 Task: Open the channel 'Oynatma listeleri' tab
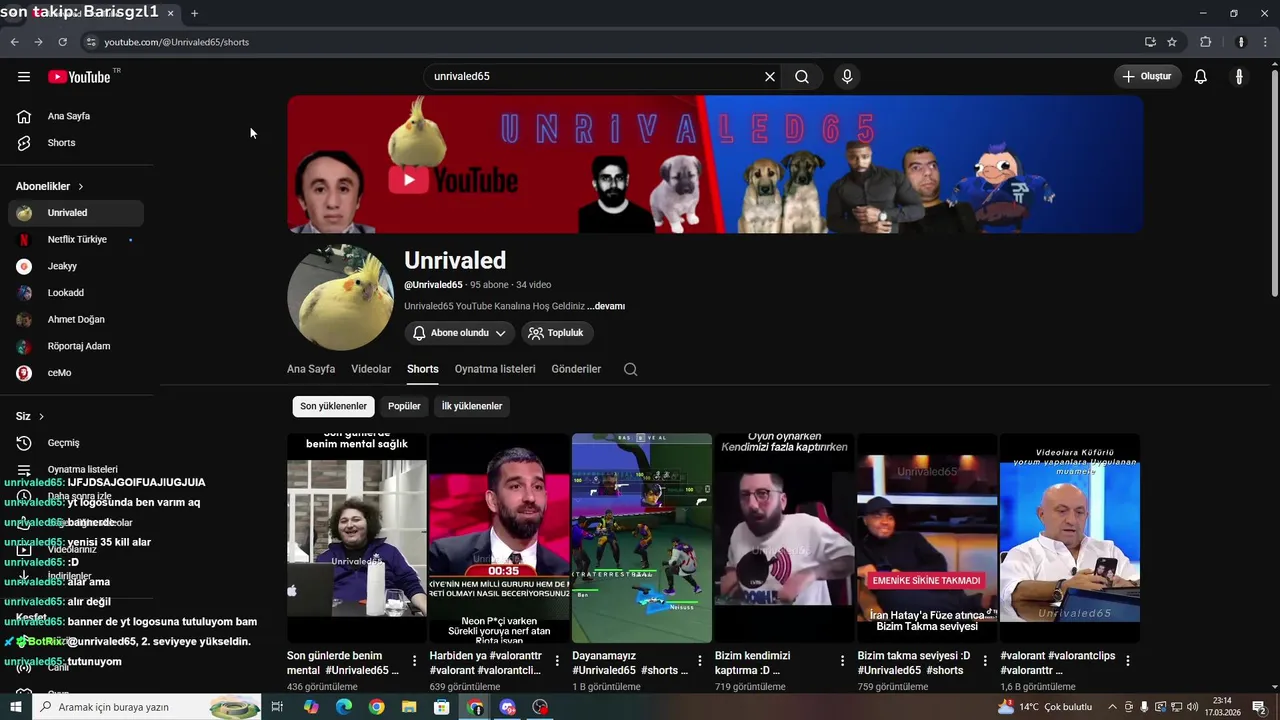pos(495,369)
